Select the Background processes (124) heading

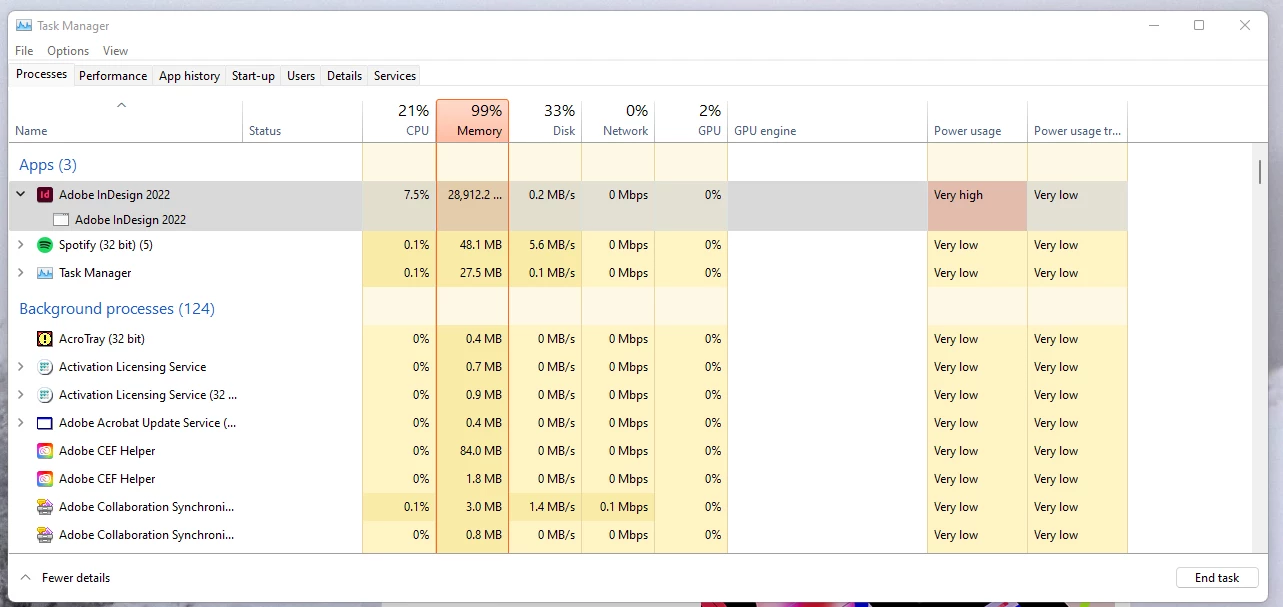pos(117,309)
